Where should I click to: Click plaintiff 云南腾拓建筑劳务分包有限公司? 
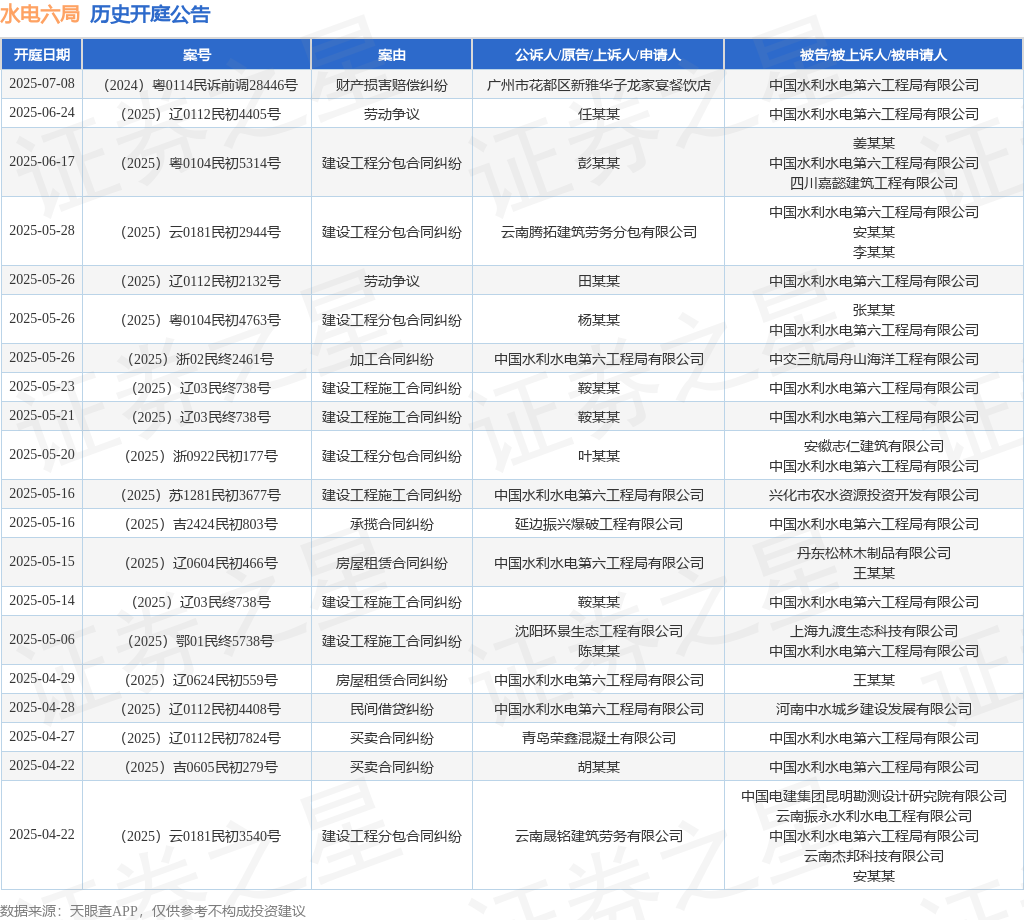598,232
